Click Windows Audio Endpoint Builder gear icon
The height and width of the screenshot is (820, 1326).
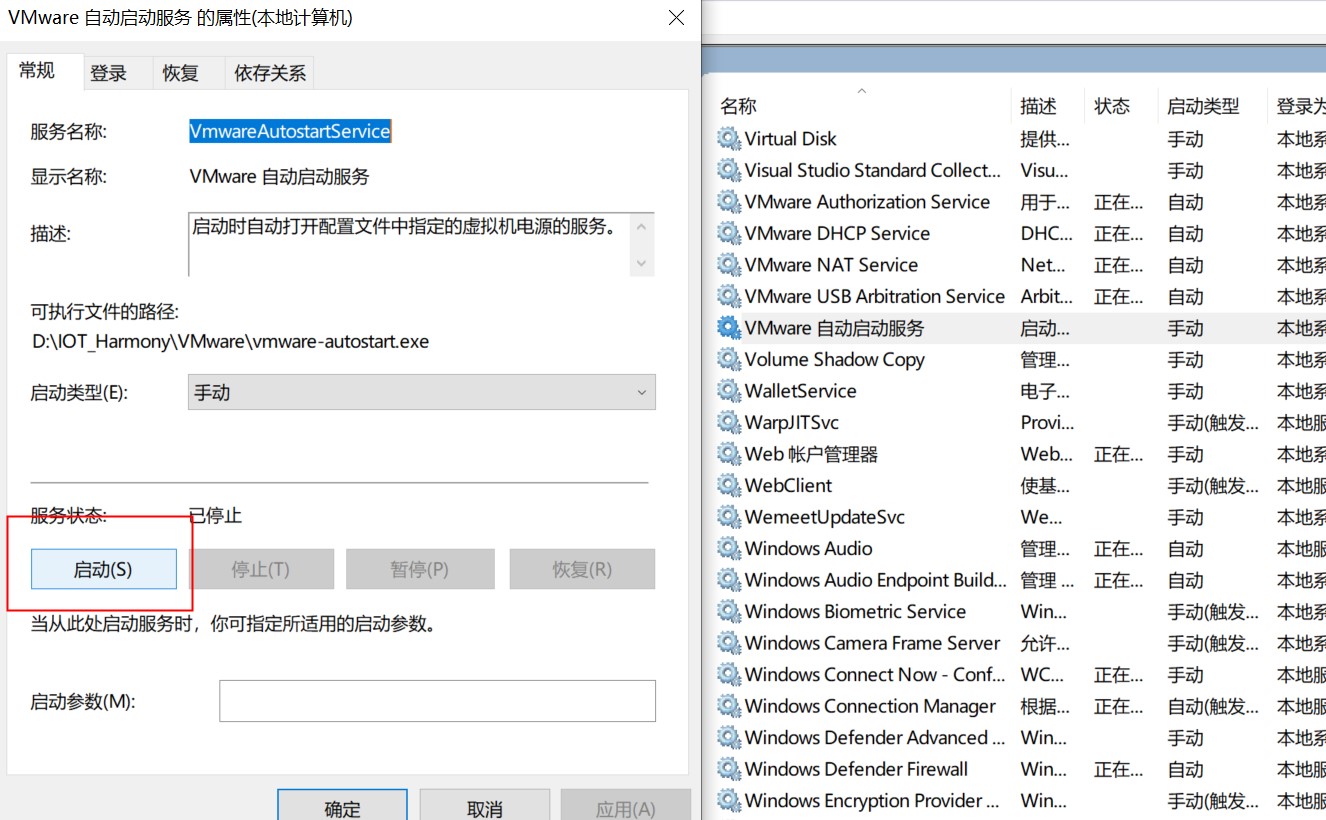[729, 580]
